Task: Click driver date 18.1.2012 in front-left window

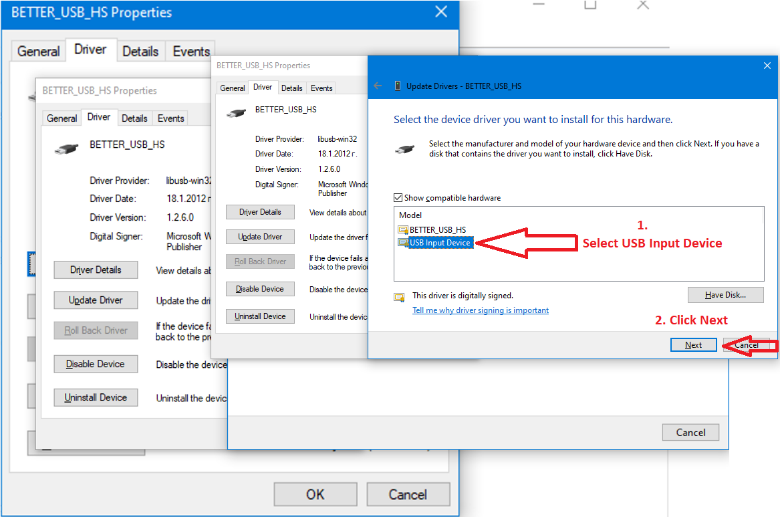Action: (x=188, y=199)
